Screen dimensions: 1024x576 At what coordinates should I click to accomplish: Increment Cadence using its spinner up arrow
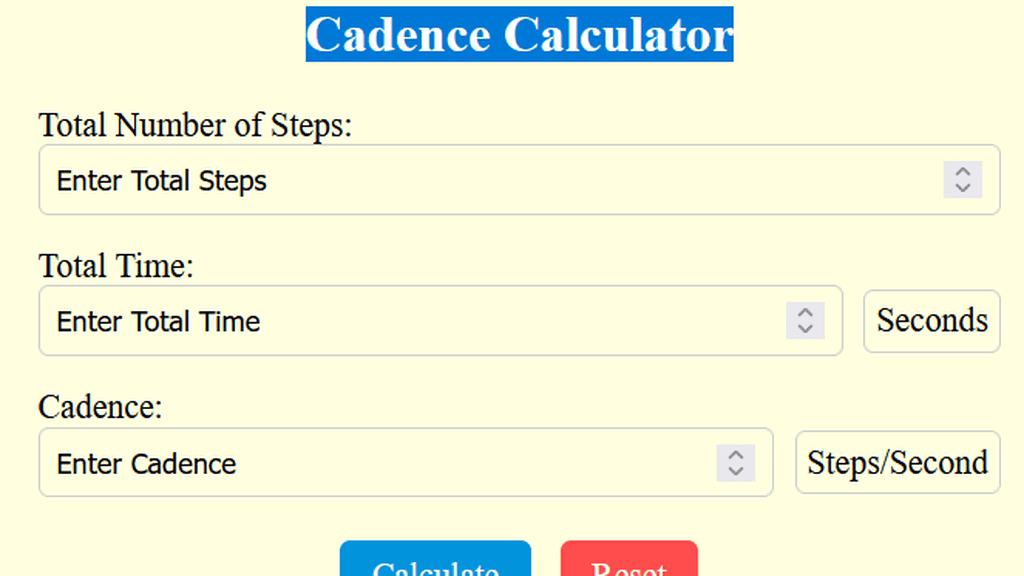736,455
